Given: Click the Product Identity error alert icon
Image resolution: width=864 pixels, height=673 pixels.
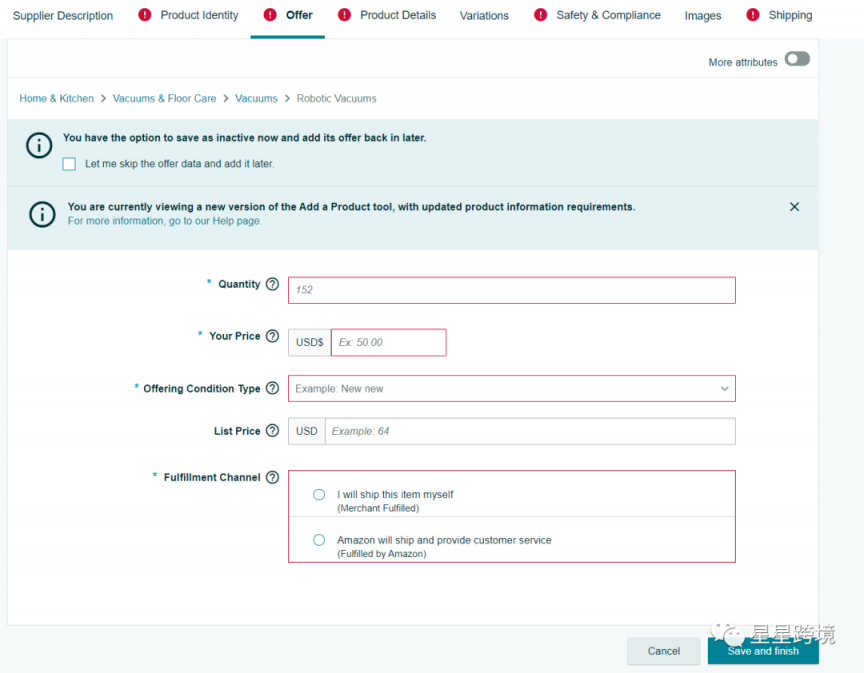Looking at the screenshot, I should [144, 15].
